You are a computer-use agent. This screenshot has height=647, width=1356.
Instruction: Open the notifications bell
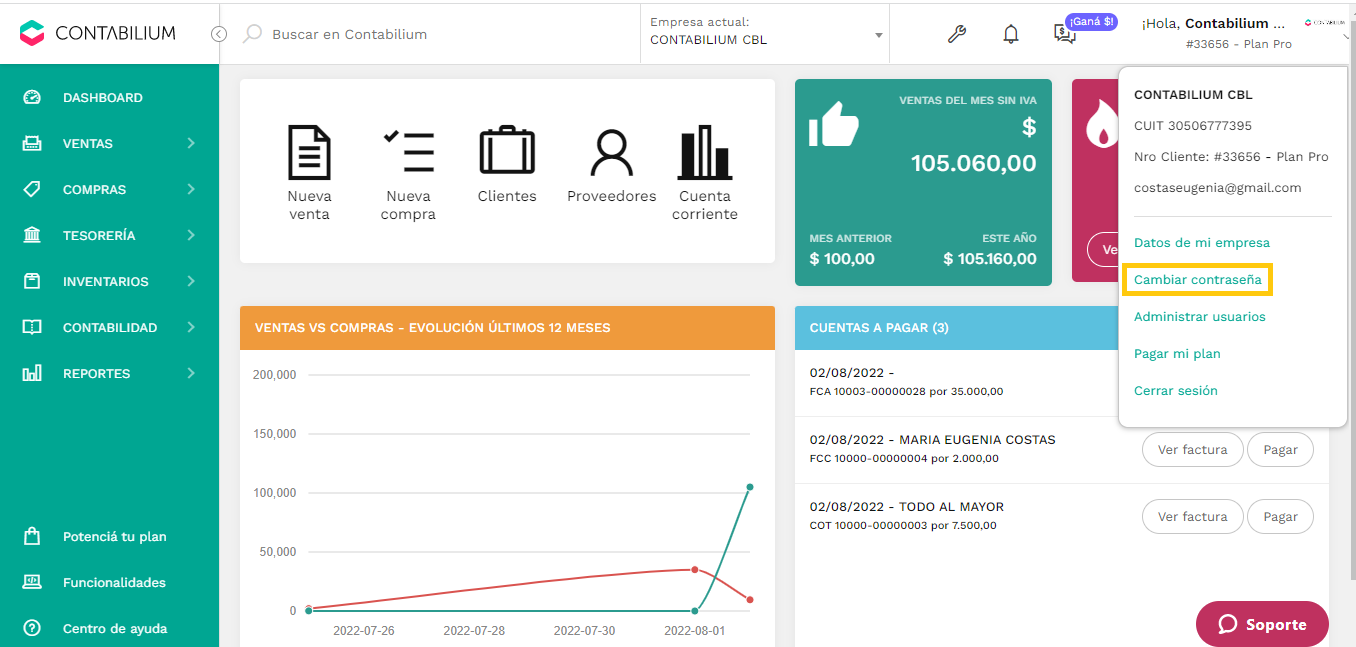(1011, 34)
